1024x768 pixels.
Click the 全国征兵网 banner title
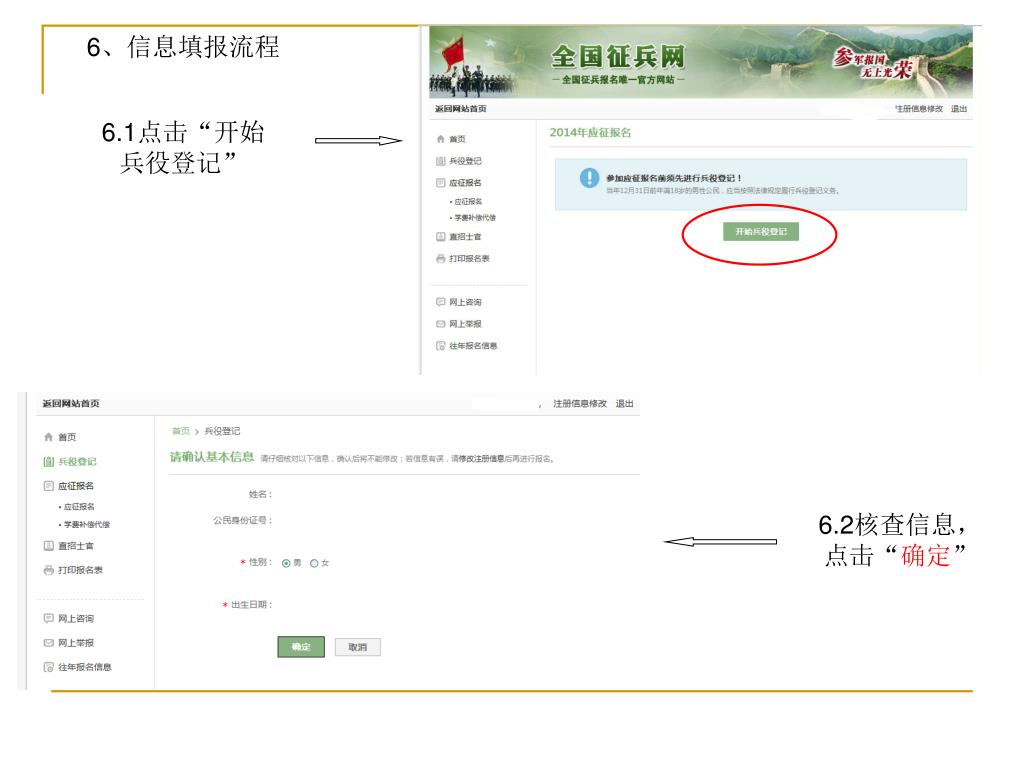(x=618, y=57)
